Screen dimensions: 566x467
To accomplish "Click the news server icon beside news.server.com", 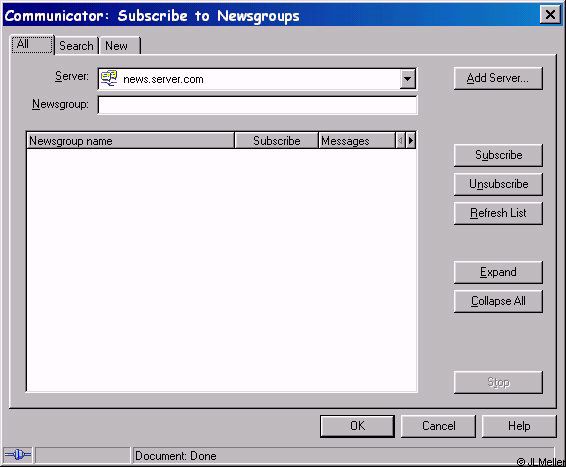I will click(109, 78).
